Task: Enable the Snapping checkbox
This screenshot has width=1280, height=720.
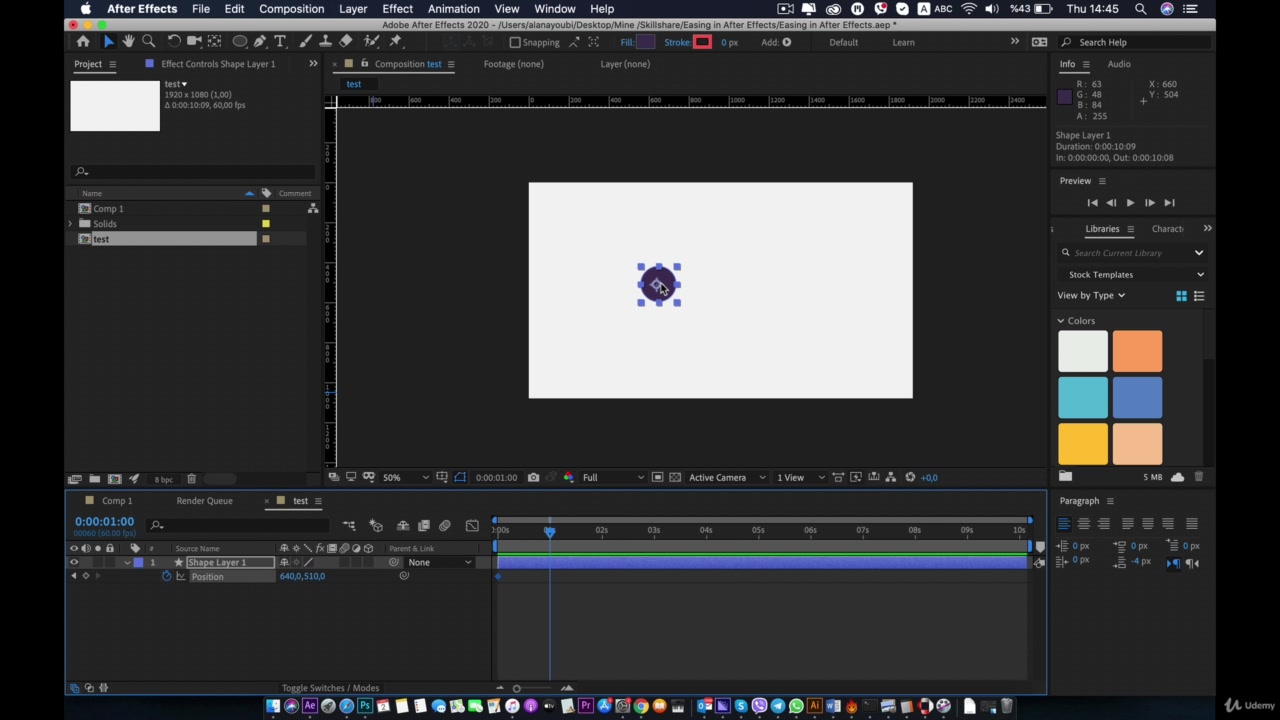Action: 515,43
